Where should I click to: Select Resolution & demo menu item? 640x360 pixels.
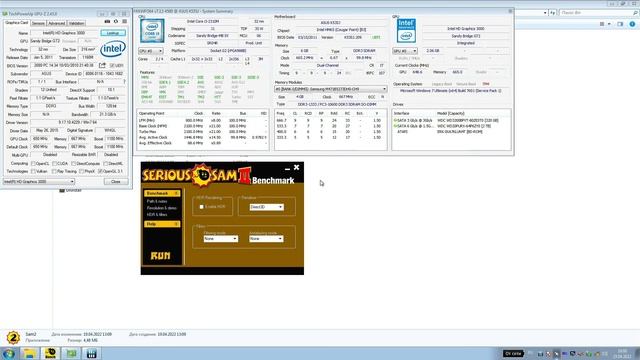[x=162, y=208]
